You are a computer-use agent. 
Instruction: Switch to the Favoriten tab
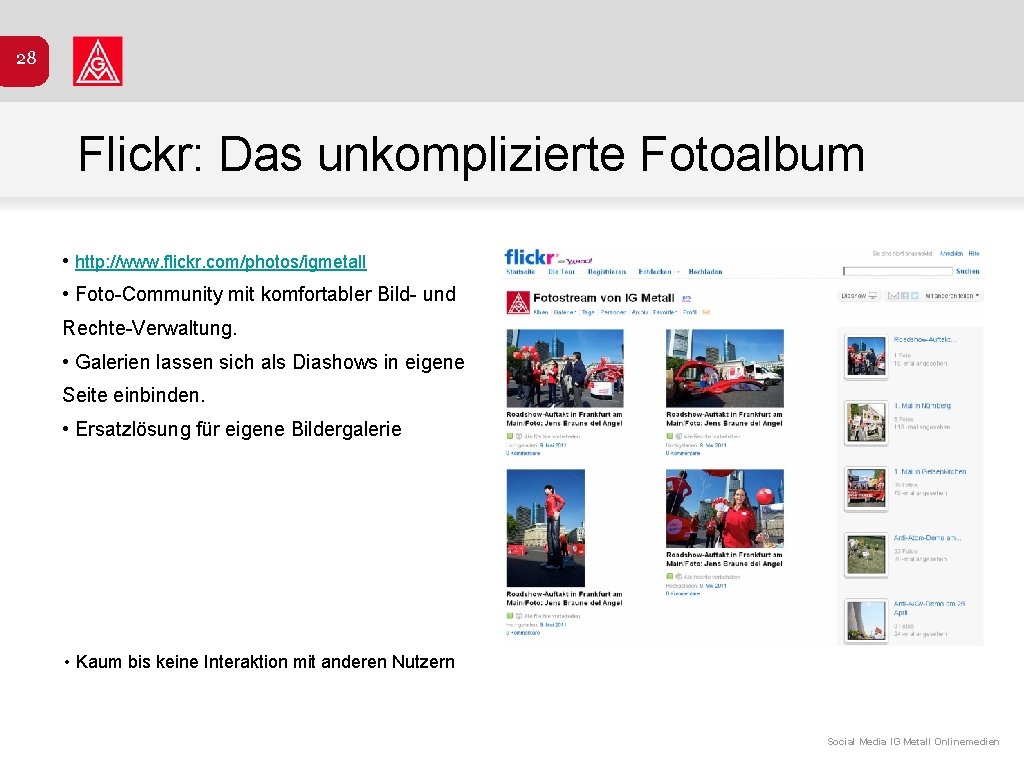coord(664,312)
